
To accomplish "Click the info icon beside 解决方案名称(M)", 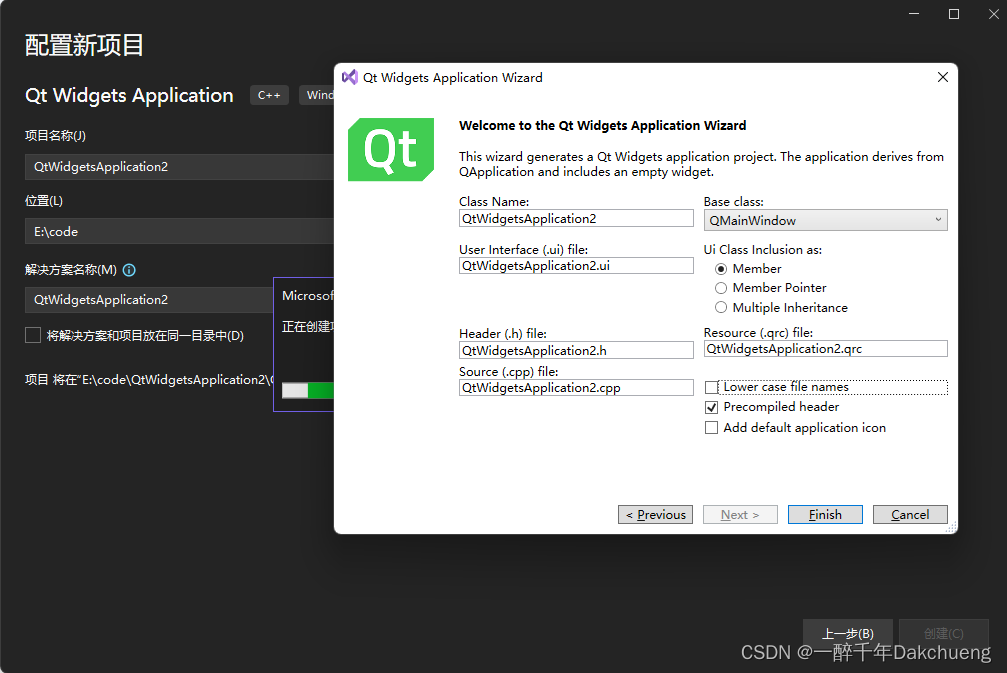I will (x=129, y=270).
